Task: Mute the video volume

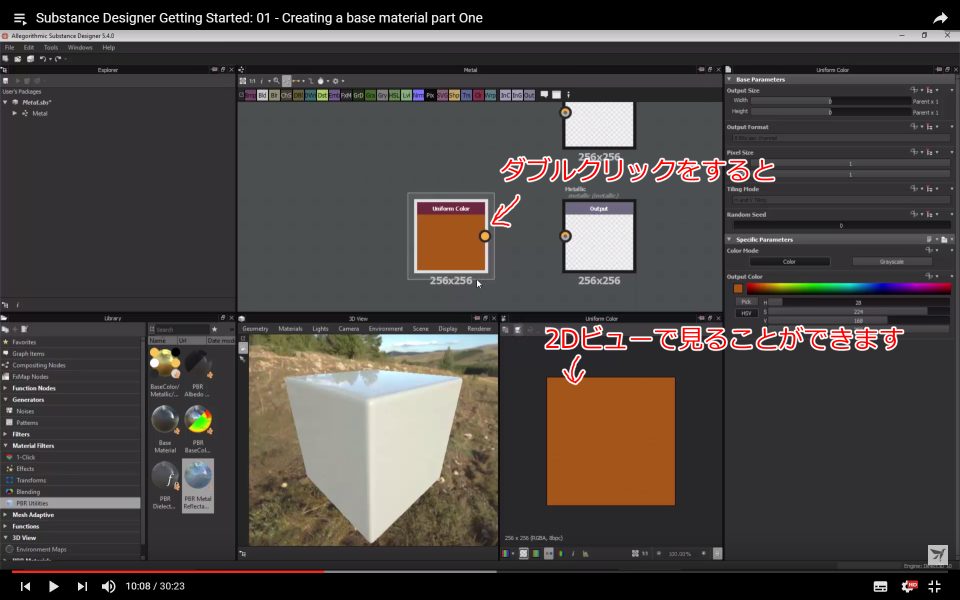Action: pyautogui.click(x=108, y=586)
